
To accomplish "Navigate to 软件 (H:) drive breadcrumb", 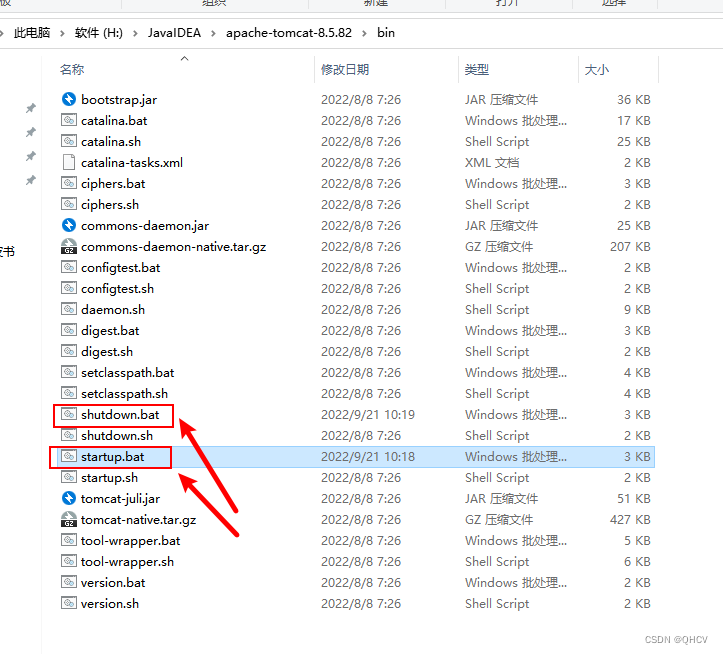I will [99, 33].
